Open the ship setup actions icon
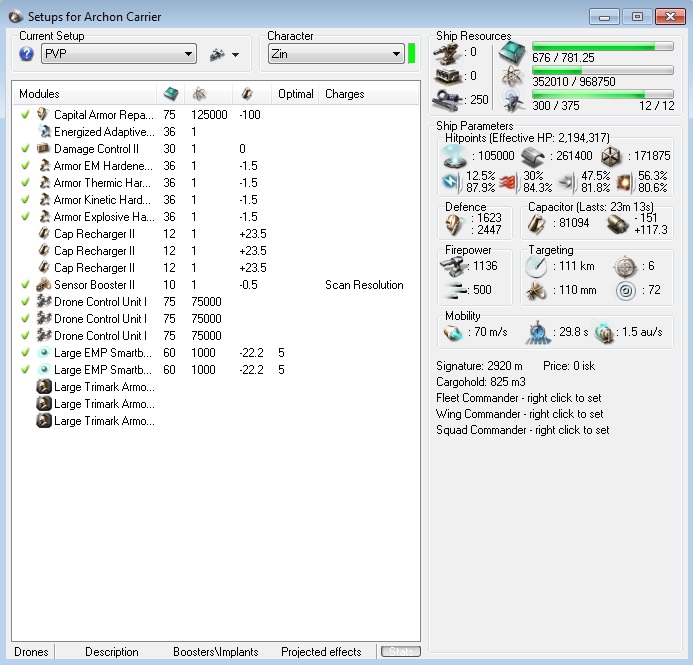The width and height of the screenshot is (693, 665). coord(217,54)
